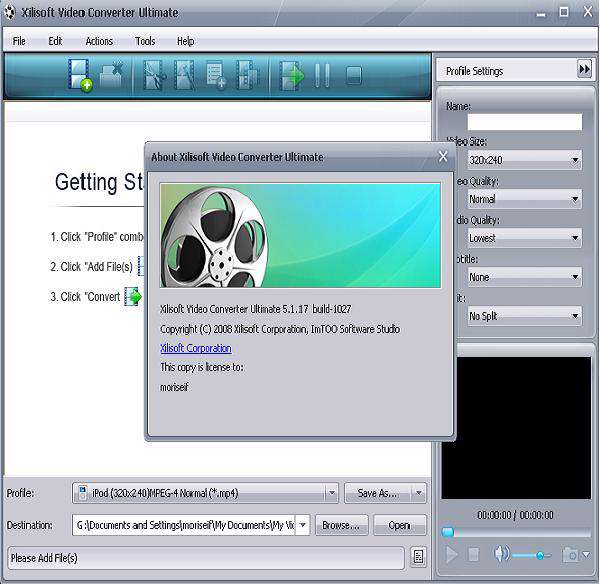Click the Copyright (C) 2008 line

click(280, 329)
